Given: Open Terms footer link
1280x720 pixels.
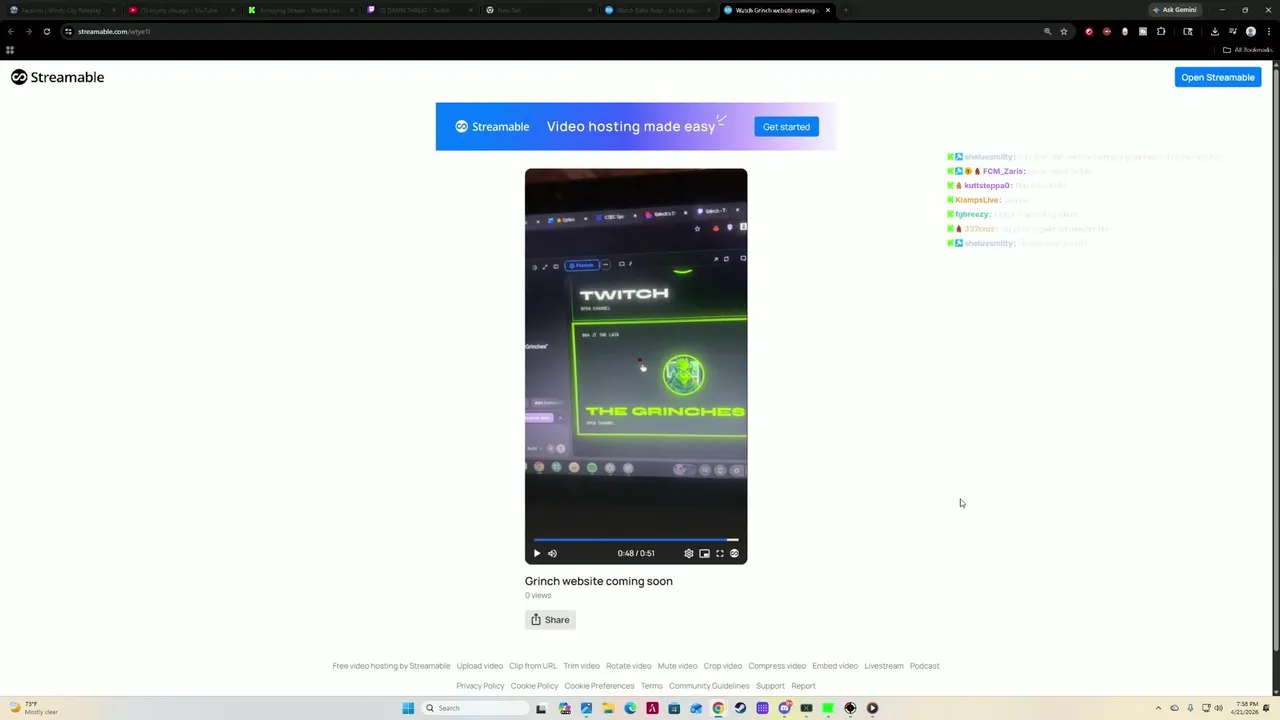Looking at the screenshot, I should tap(651, 686).
